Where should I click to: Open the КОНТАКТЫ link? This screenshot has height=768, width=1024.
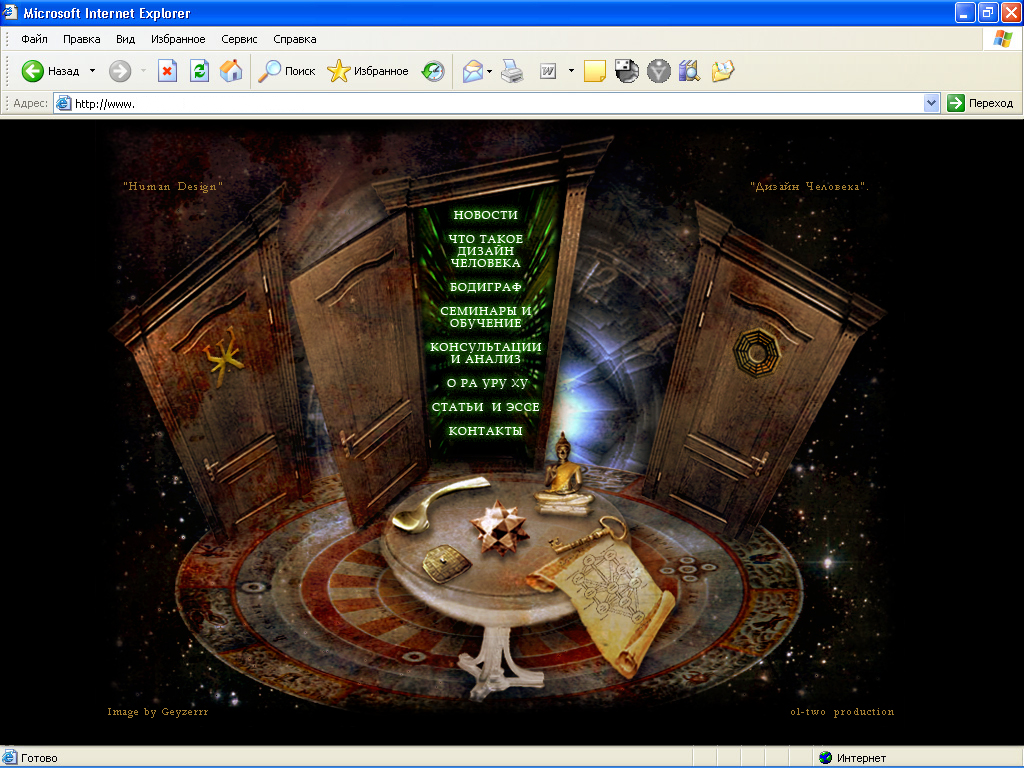tap(485, 431)
